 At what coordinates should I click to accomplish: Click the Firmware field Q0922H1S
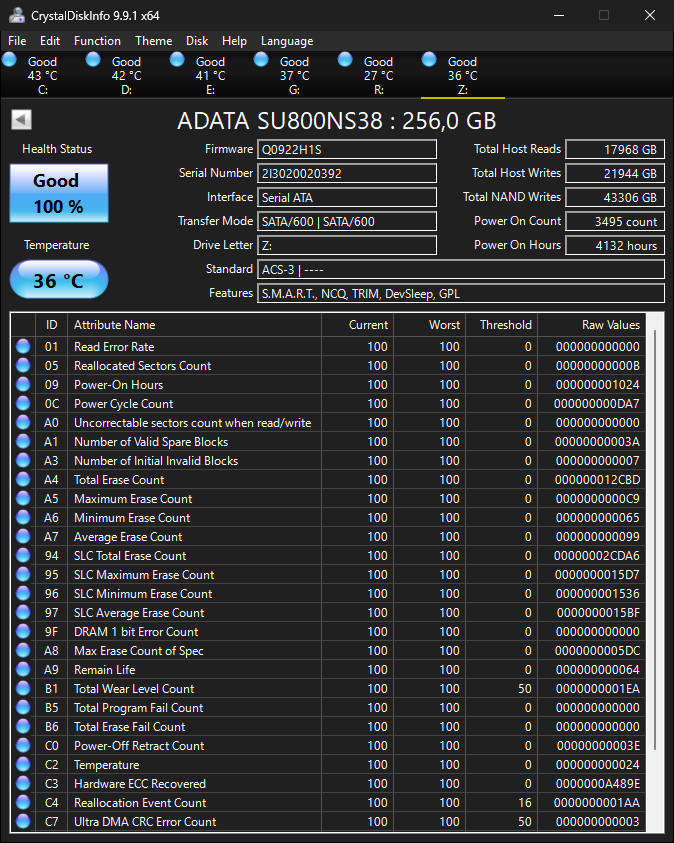point(347,149)
